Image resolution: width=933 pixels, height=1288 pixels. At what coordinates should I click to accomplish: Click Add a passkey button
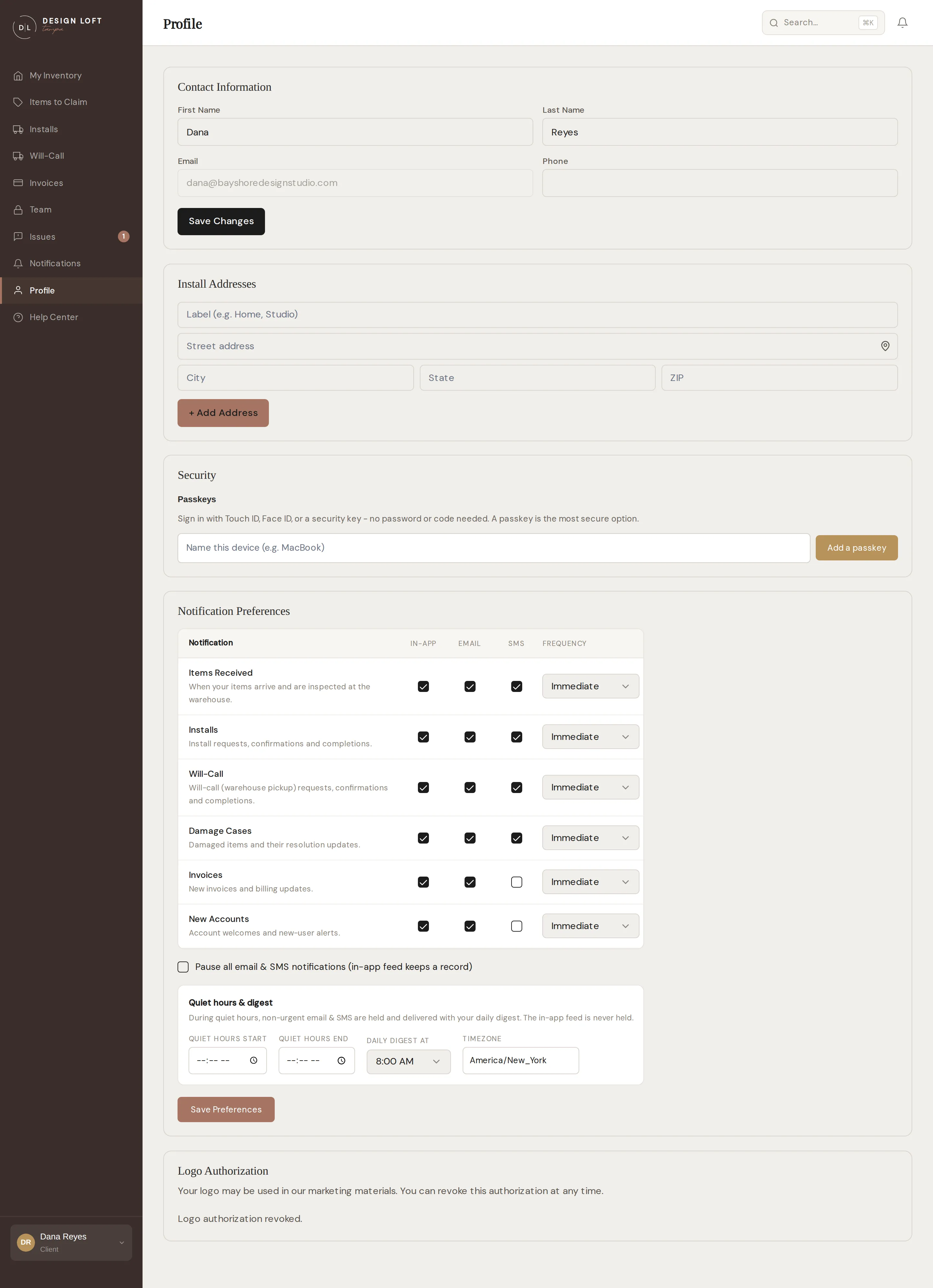click(x=856, y=548)
